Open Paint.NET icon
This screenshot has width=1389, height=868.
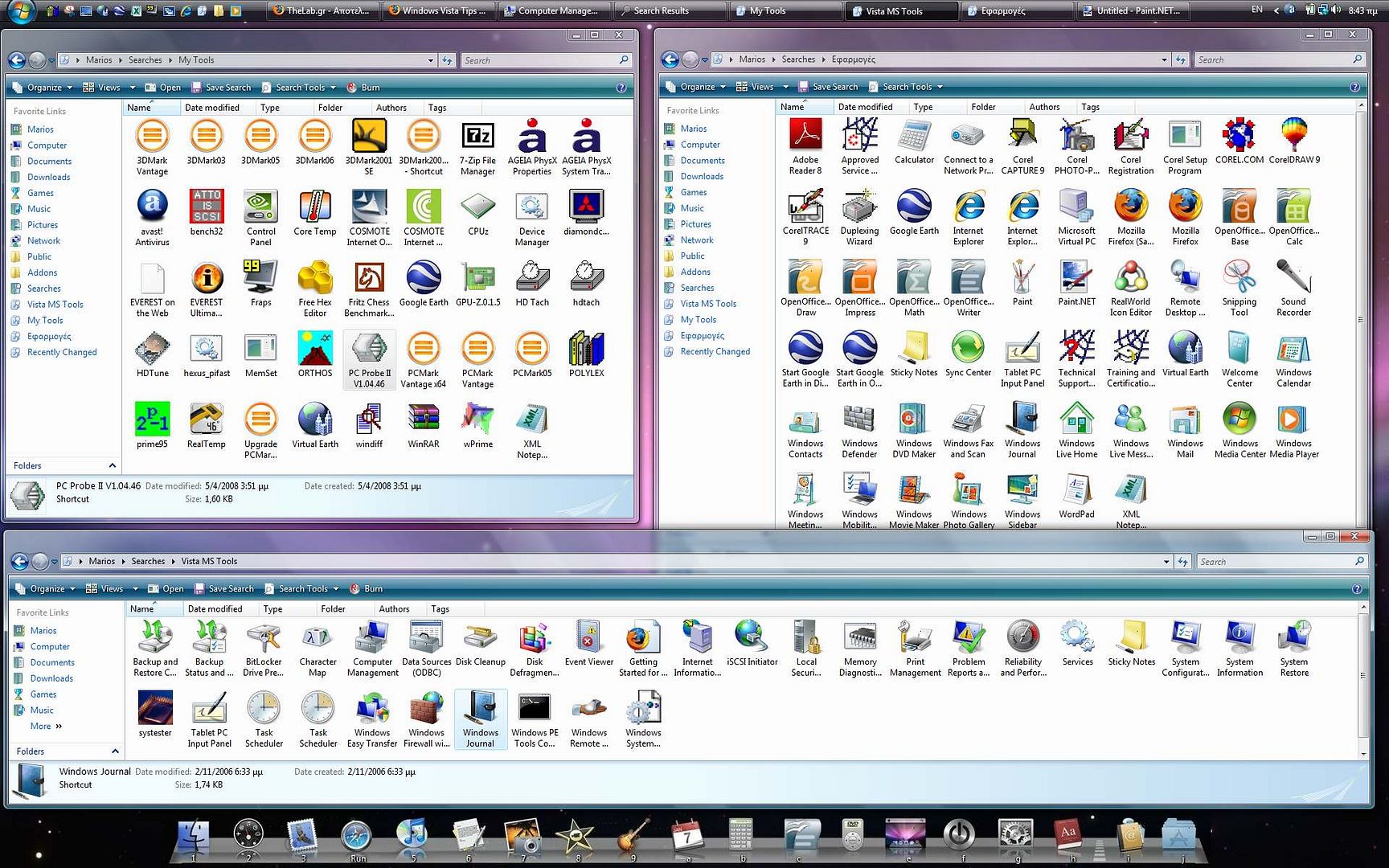(x=1076, y=283)
